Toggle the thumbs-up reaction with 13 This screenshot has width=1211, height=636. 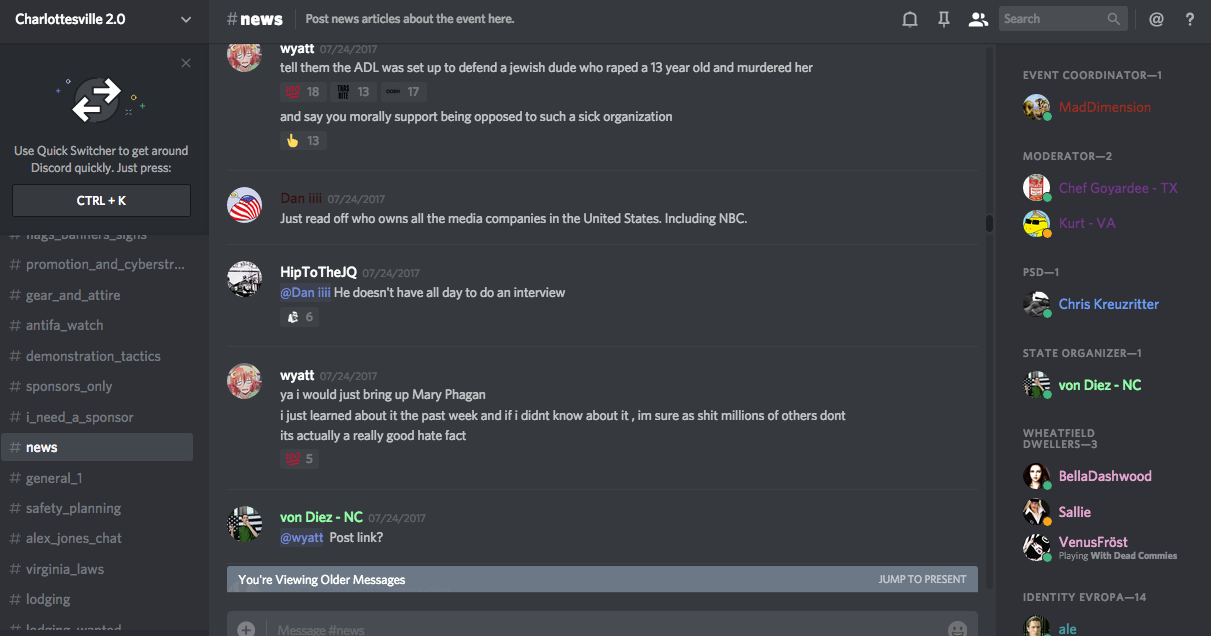(303, 141)
